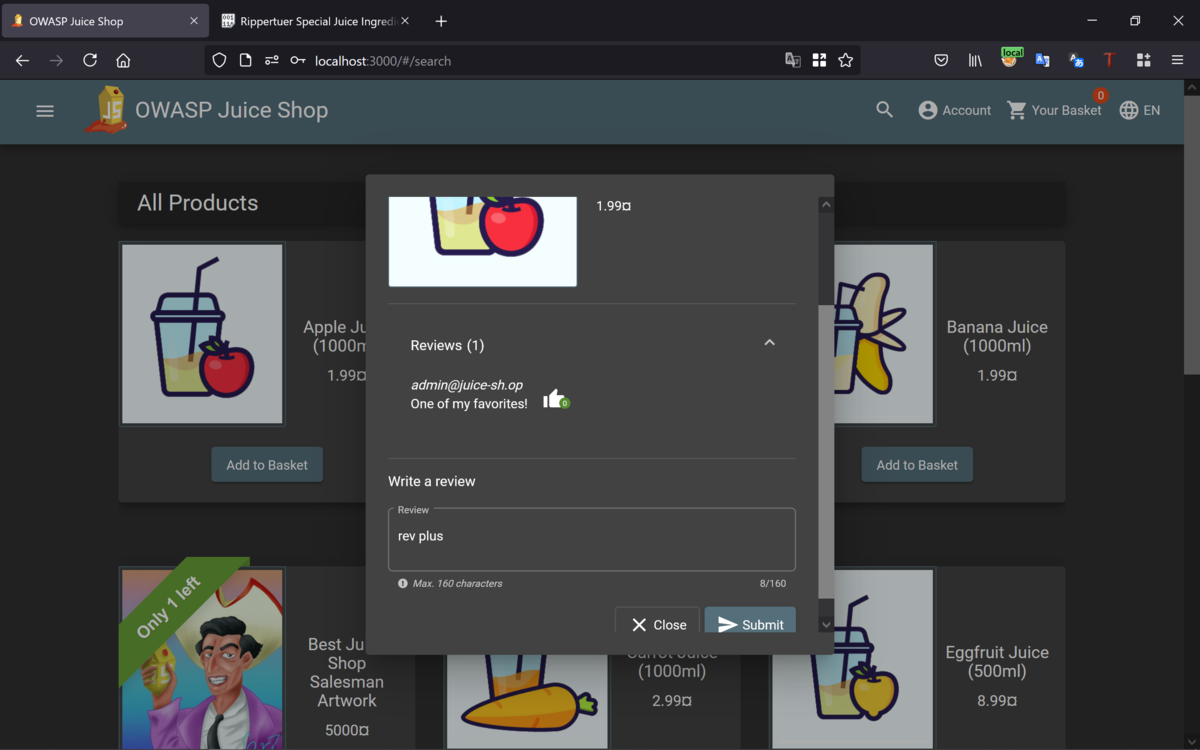1200x750 pixels.
Task: Add Banana Juice to basket
Action: [917, 465]
